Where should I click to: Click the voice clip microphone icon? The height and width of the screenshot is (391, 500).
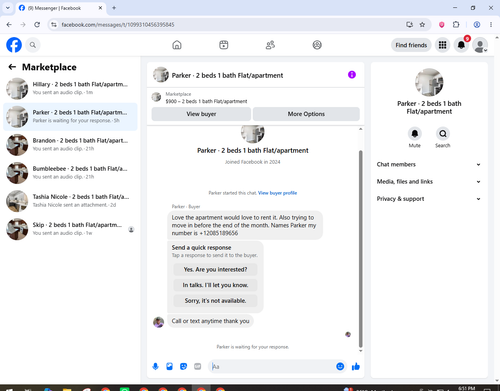point(155,367)
